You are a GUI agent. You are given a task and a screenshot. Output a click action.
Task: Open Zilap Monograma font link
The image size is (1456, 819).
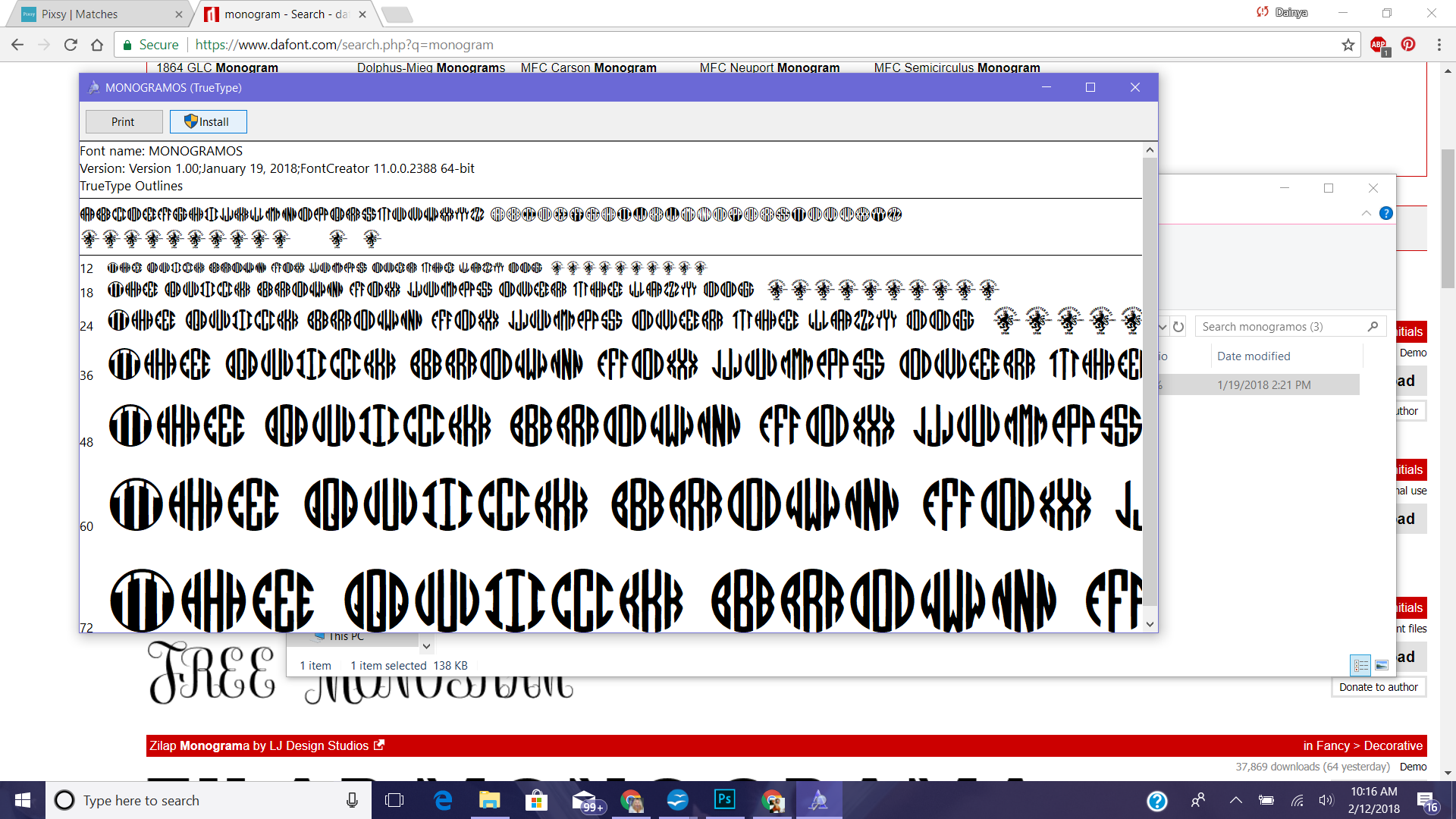(x=199, y=746)
